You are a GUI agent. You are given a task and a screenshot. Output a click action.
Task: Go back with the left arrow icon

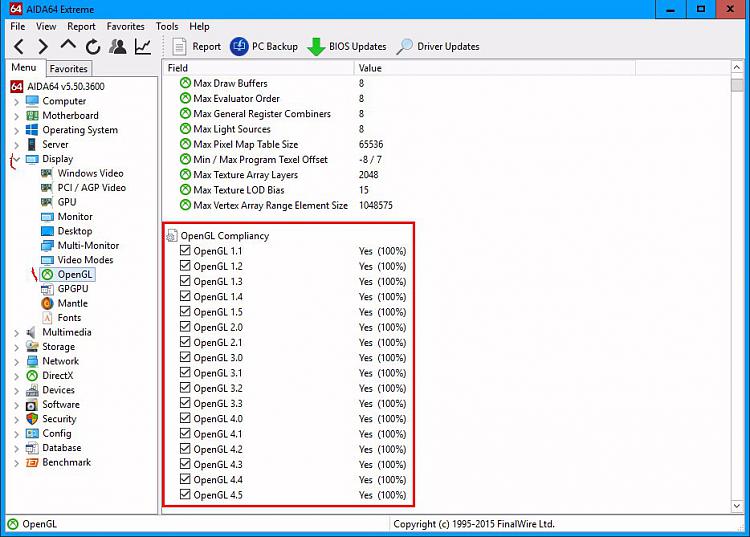[x=19, y=46]
